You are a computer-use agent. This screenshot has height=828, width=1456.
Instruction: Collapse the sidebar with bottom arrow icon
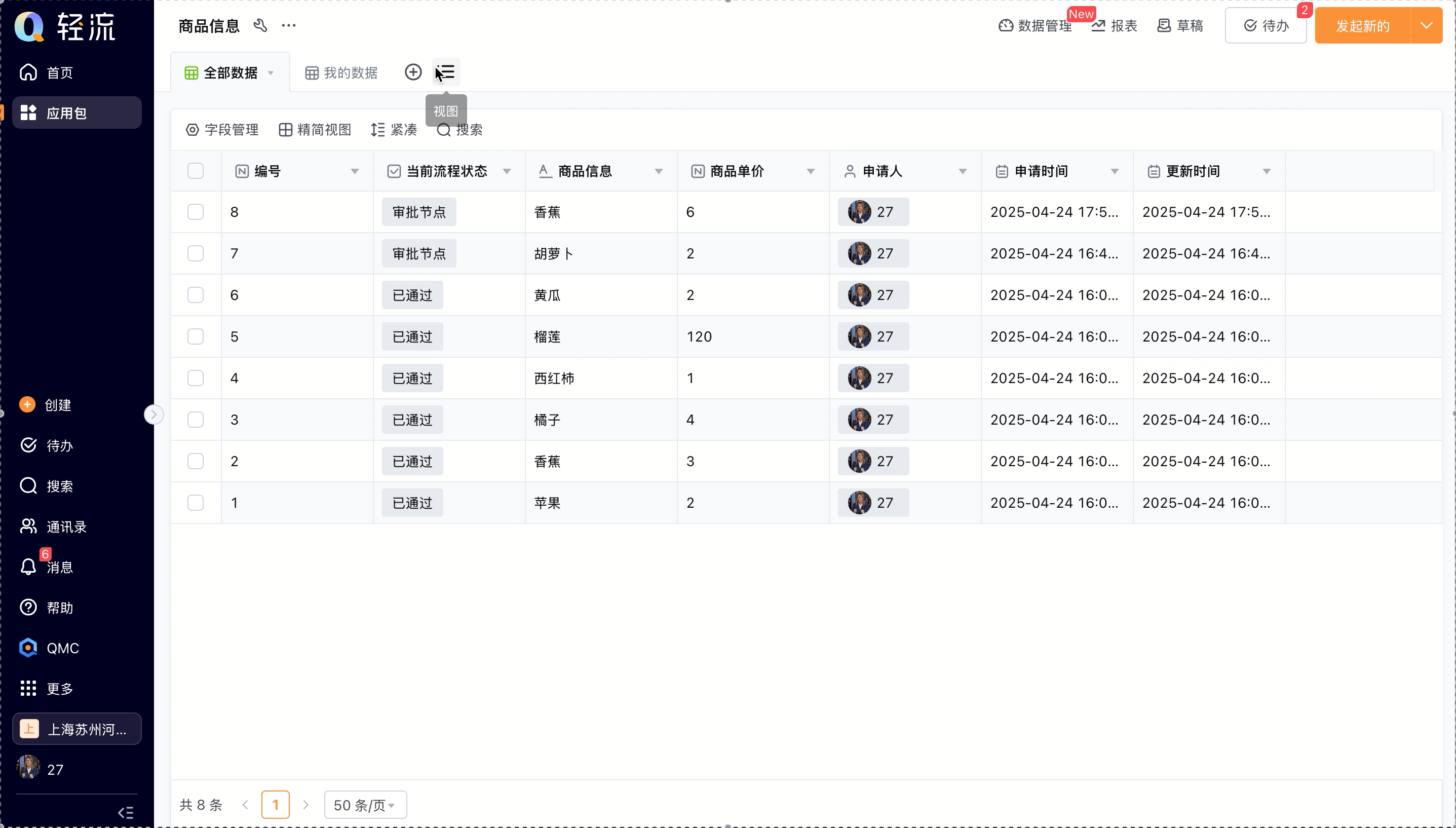click(x=126, y=812)
